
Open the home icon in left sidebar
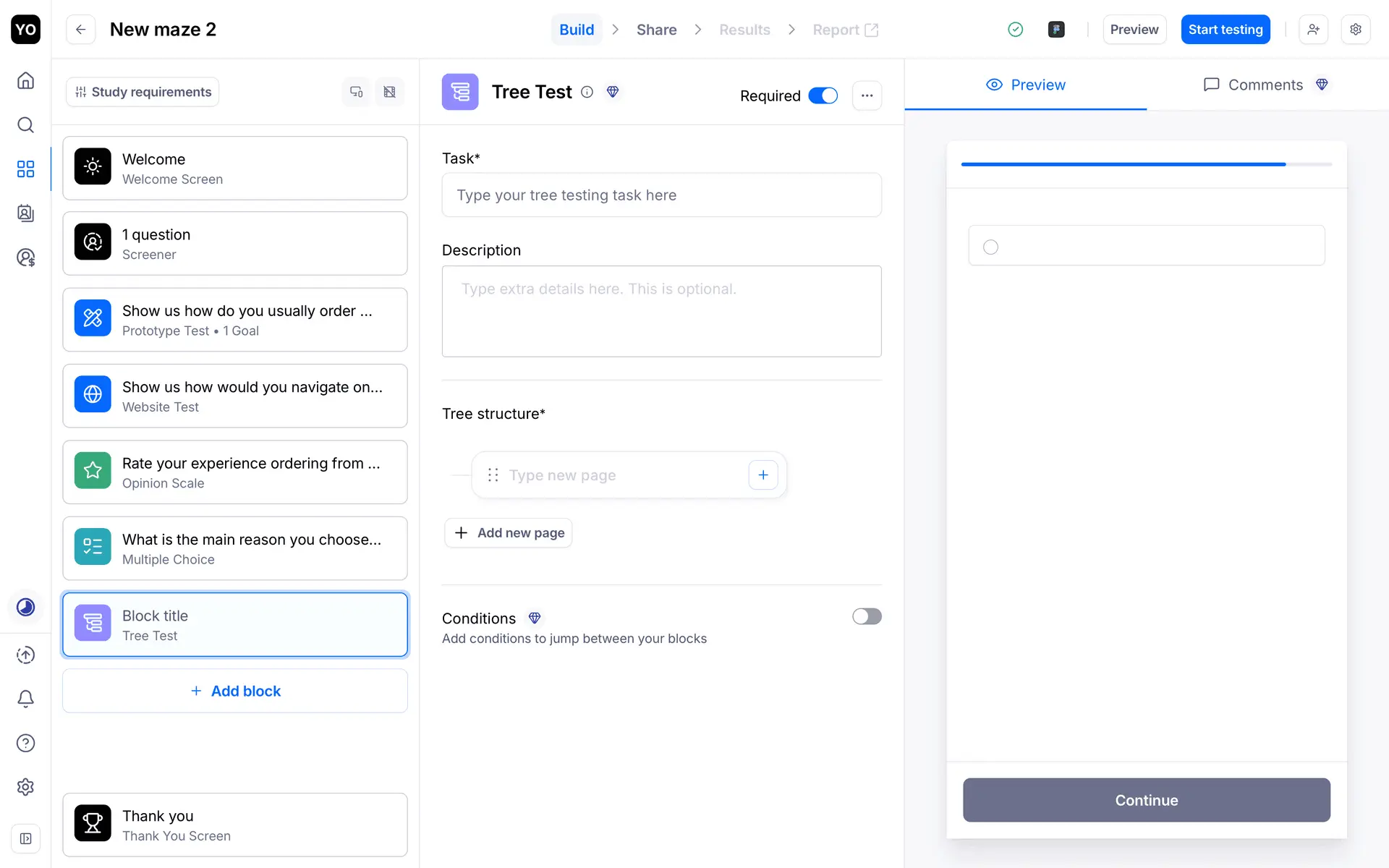(25, 80)
